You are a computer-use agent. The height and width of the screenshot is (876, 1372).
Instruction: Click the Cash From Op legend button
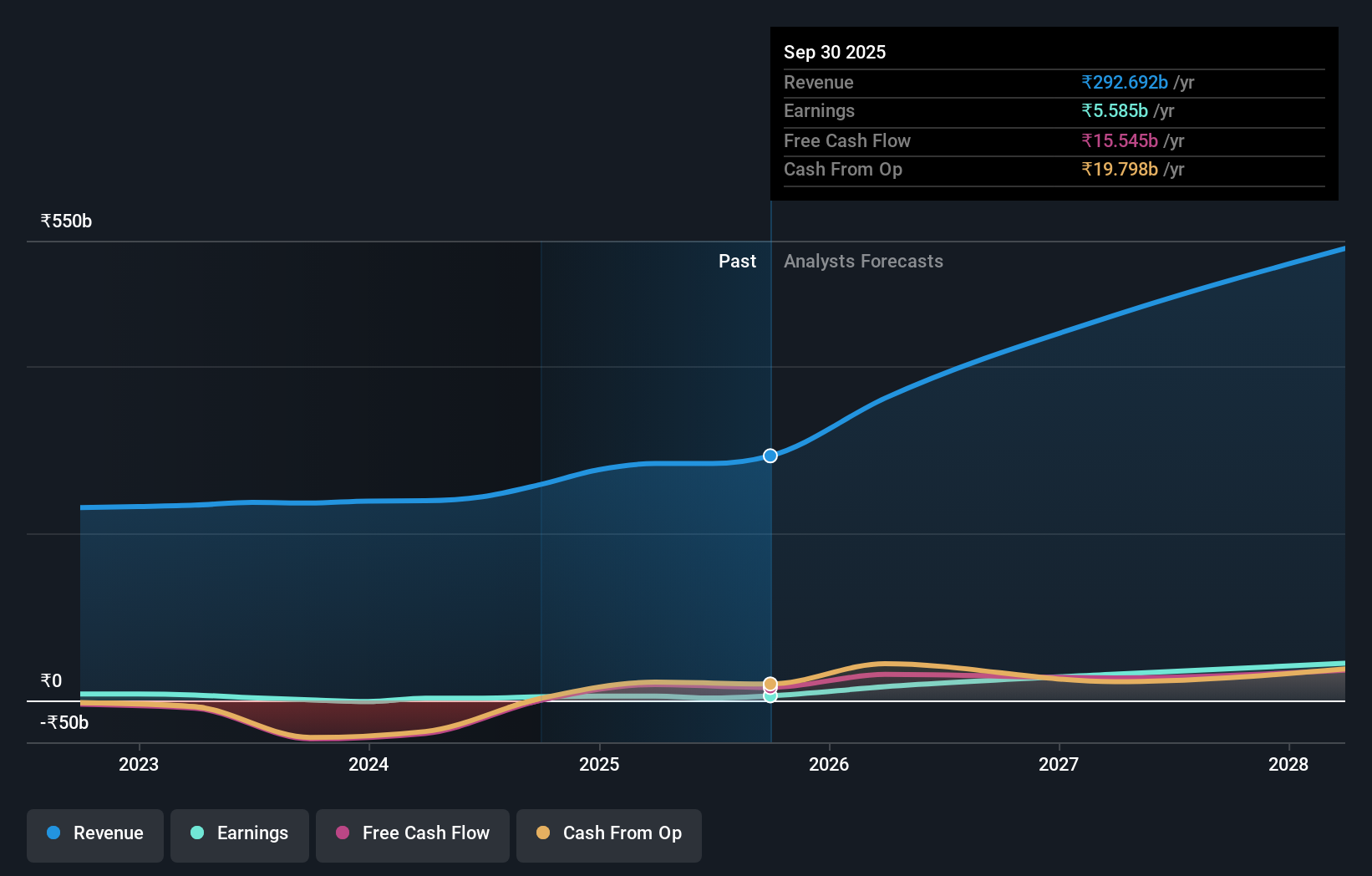coord(608,834)
